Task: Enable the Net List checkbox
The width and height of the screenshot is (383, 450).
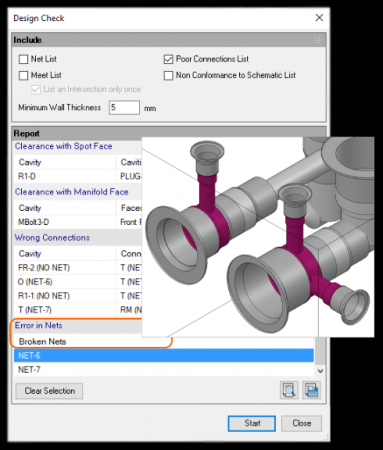Action: coord(24,59)
